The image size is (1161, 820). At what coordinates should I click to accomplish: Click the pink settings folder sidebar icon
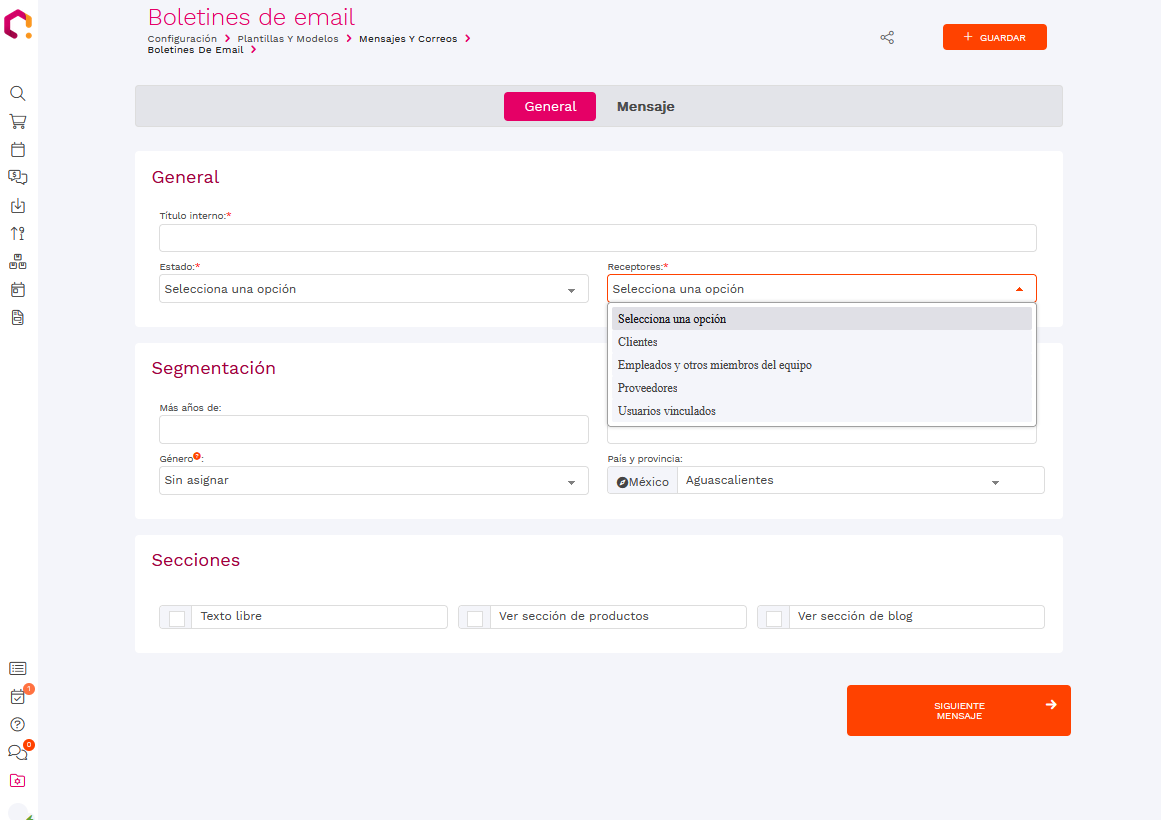(x=17, y=781)
